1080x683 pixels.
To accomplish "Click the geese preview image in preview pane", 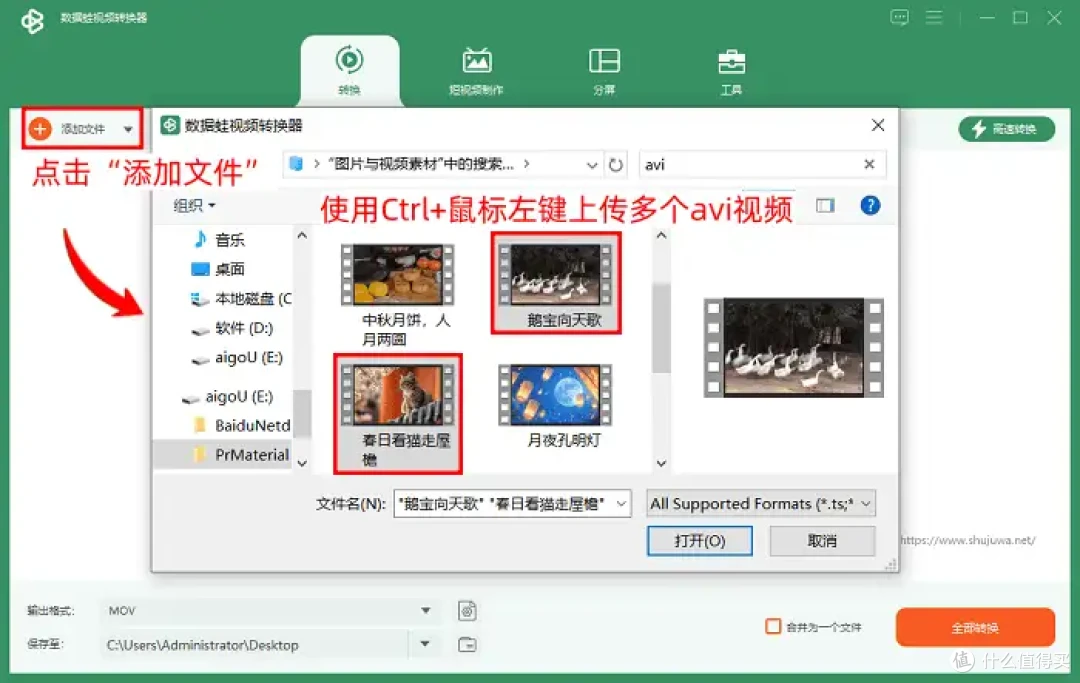I will [793, 347].
